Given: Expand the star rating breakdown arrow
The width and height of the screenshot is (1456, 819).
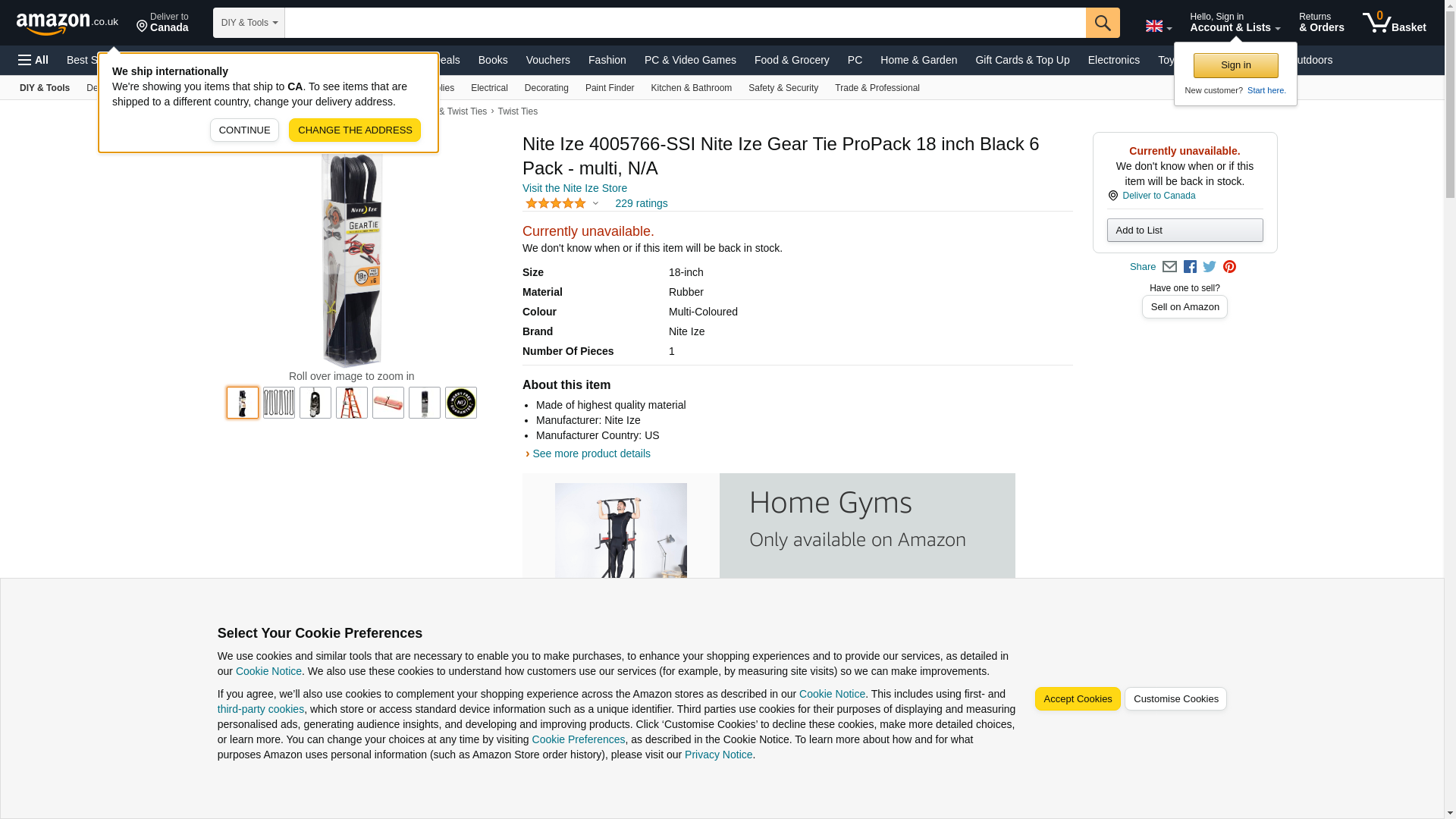Looking at the screenshot, I should point(595,203).
